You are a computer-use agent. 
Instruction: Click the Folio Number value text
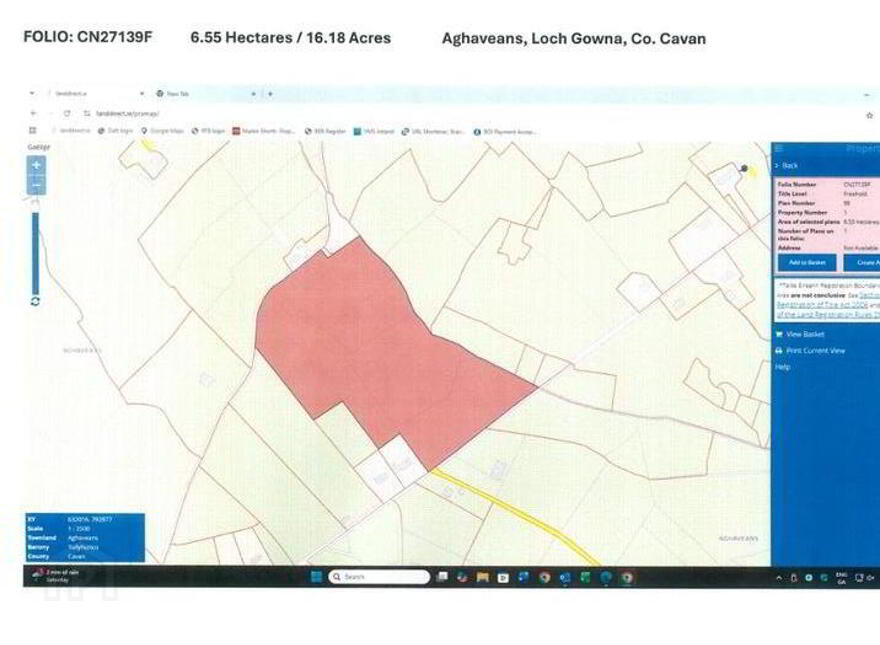(856, 184)
